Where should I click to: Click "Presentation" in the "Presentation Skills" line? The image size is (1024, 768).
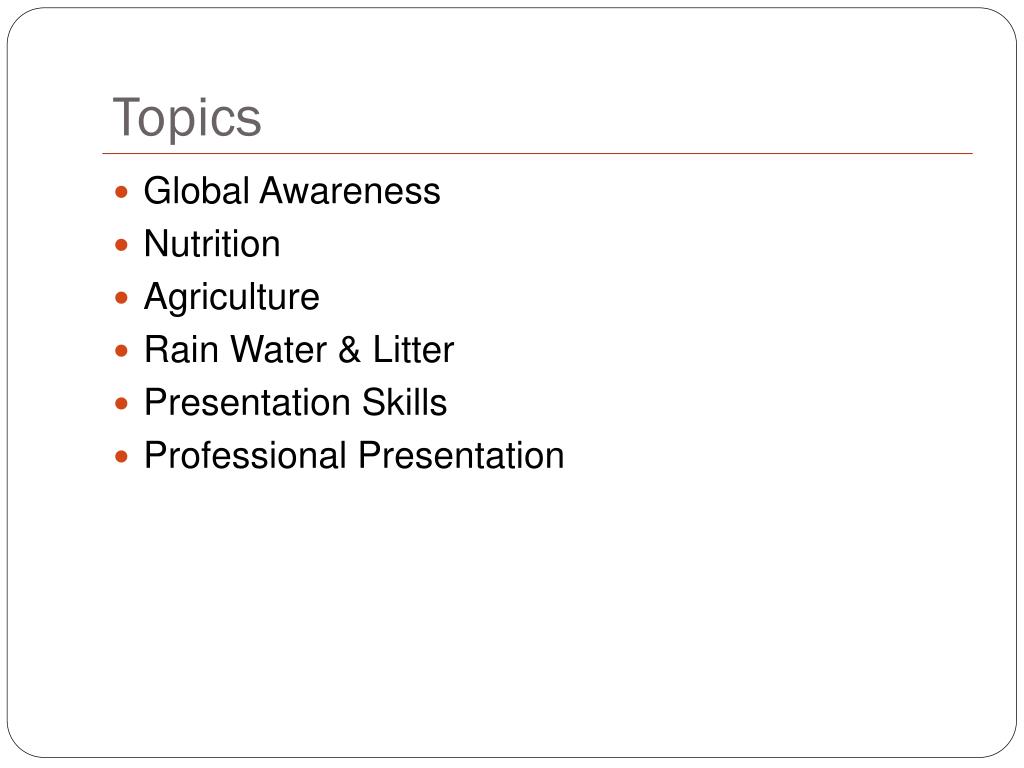[x=248, y=402]
